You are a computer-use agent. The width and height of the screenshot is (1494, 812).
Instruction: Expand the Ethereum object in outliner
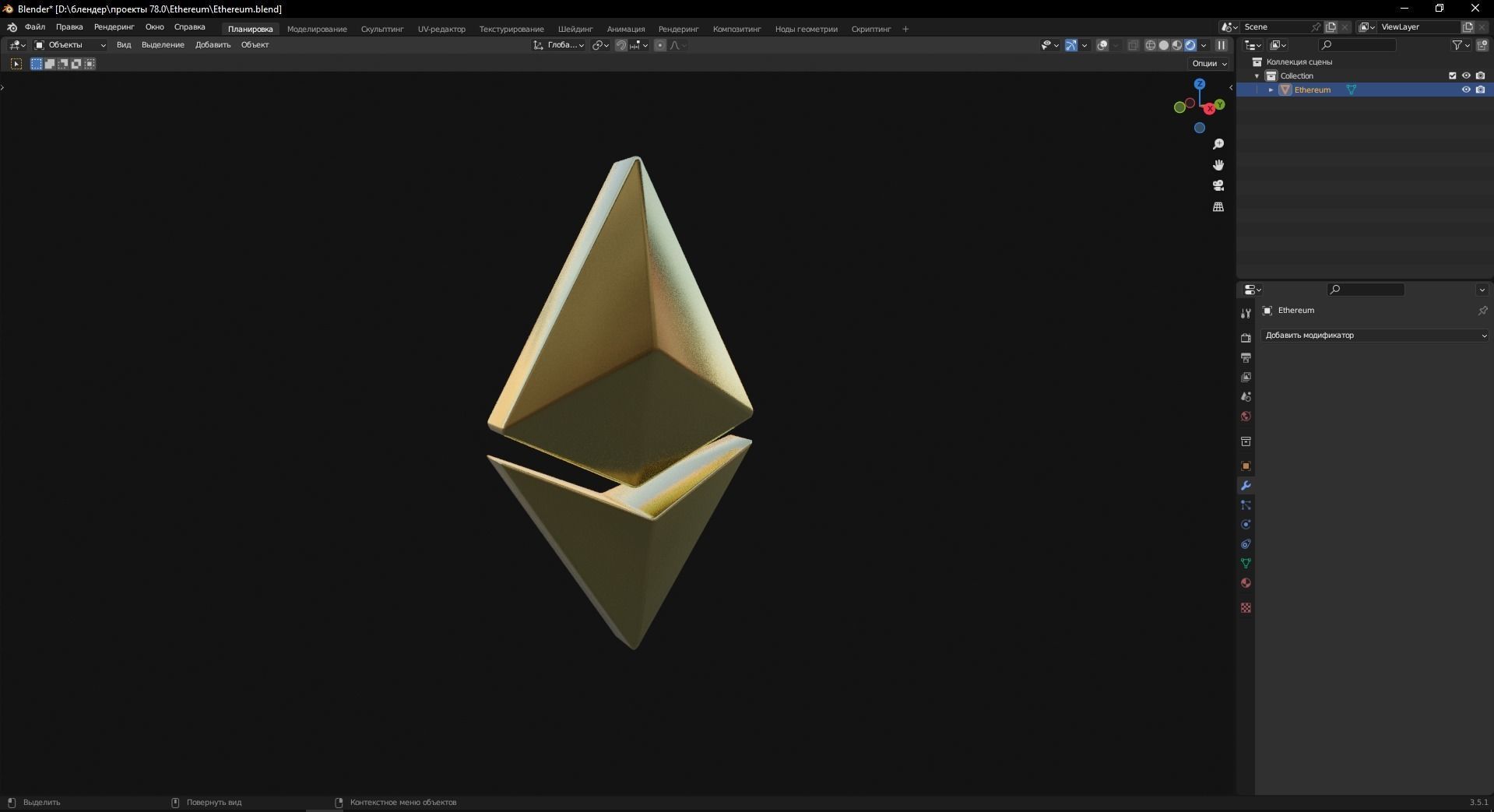click(1271, 90)
